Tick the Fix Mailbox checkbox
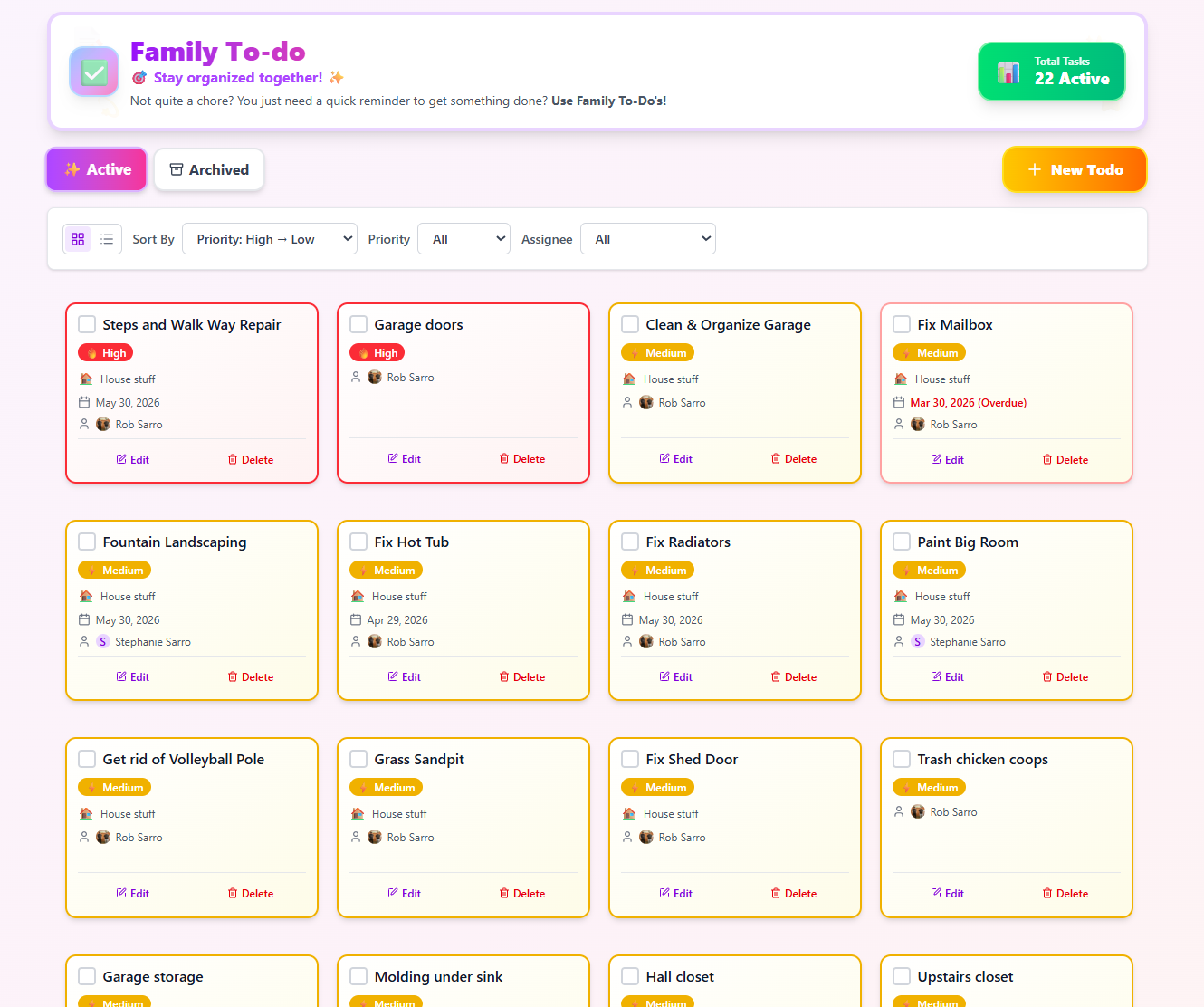This screenshot has height=1007, width=1204. tap(902, 324)
